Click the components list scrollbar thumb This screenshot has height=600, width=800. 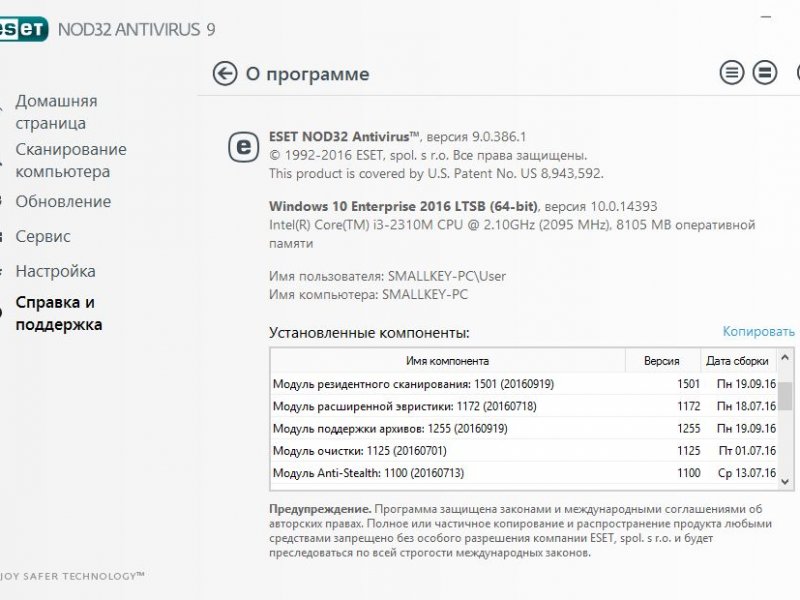(x=786, y=395)
